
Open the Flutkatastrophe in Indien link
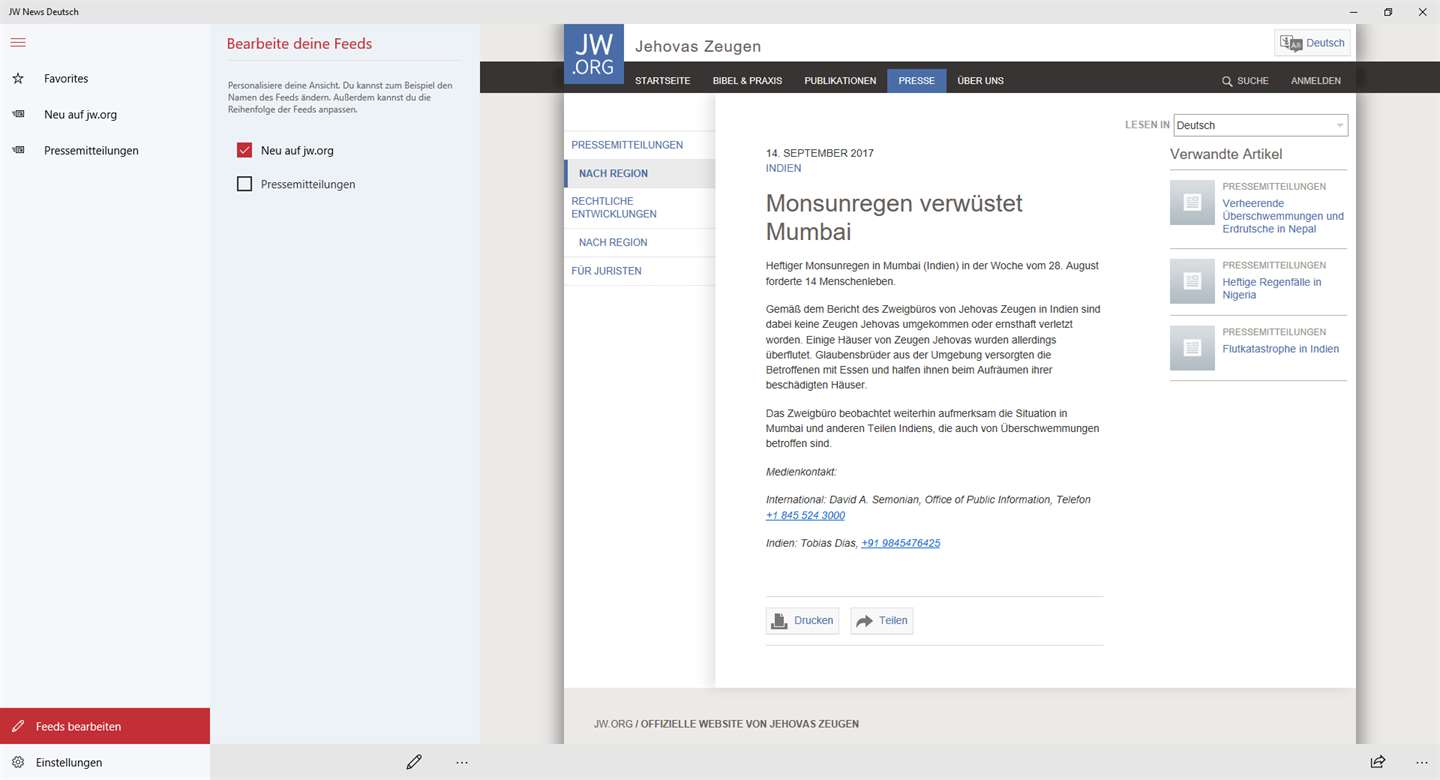pos(1281,349)
